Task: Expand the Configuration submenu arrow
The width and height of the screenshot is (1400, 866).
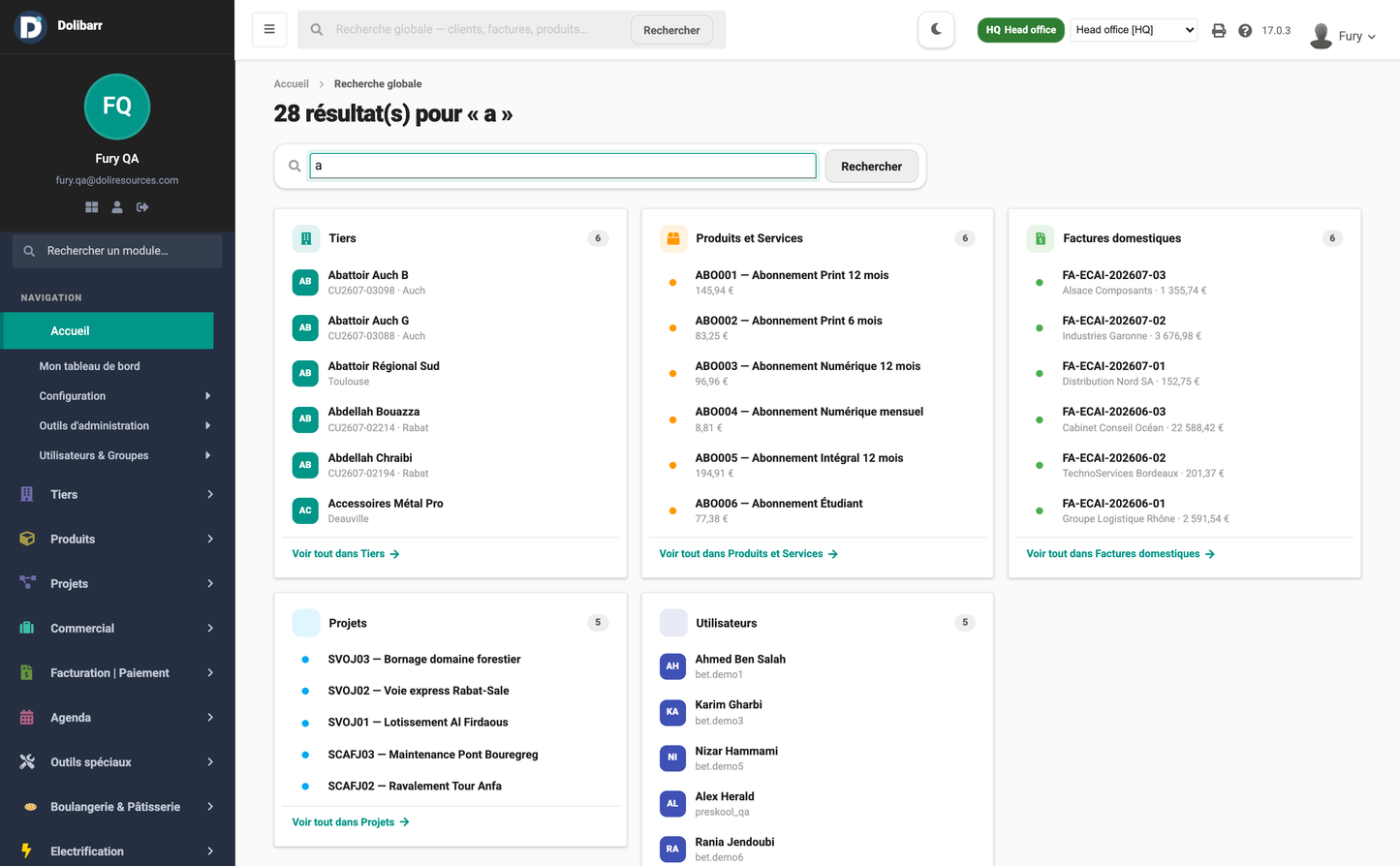Action: click(x=207, y=396)
